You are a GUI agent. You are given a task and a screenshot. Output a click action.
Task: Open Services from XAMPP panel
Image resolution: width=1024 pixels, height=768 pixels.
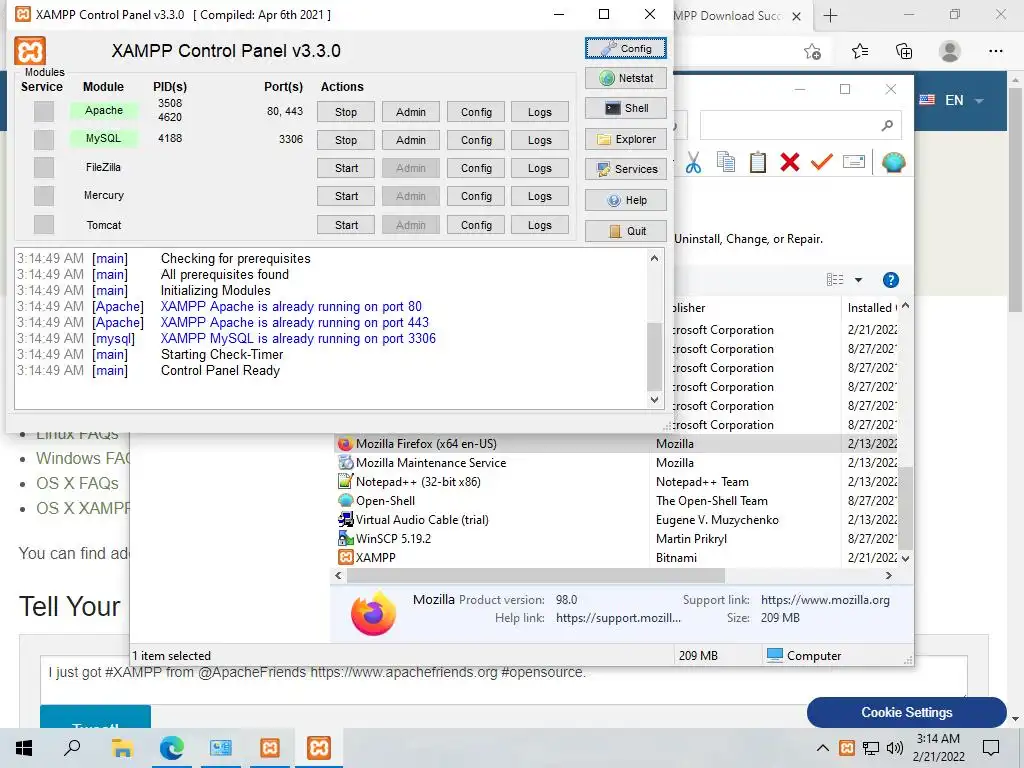click(x=626, y=169)
